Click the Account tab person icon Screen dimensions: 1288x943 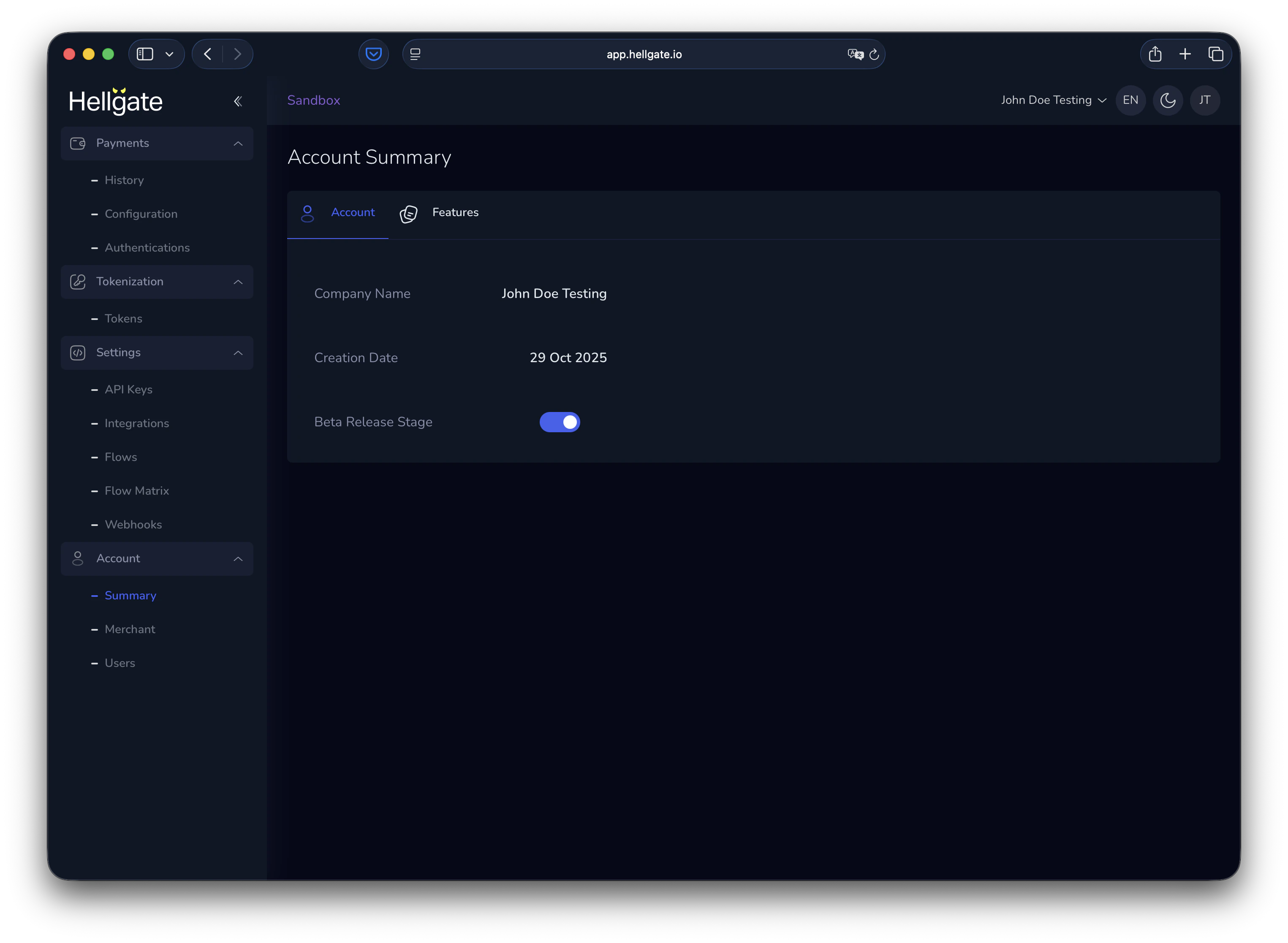click(x=307, y=214)
